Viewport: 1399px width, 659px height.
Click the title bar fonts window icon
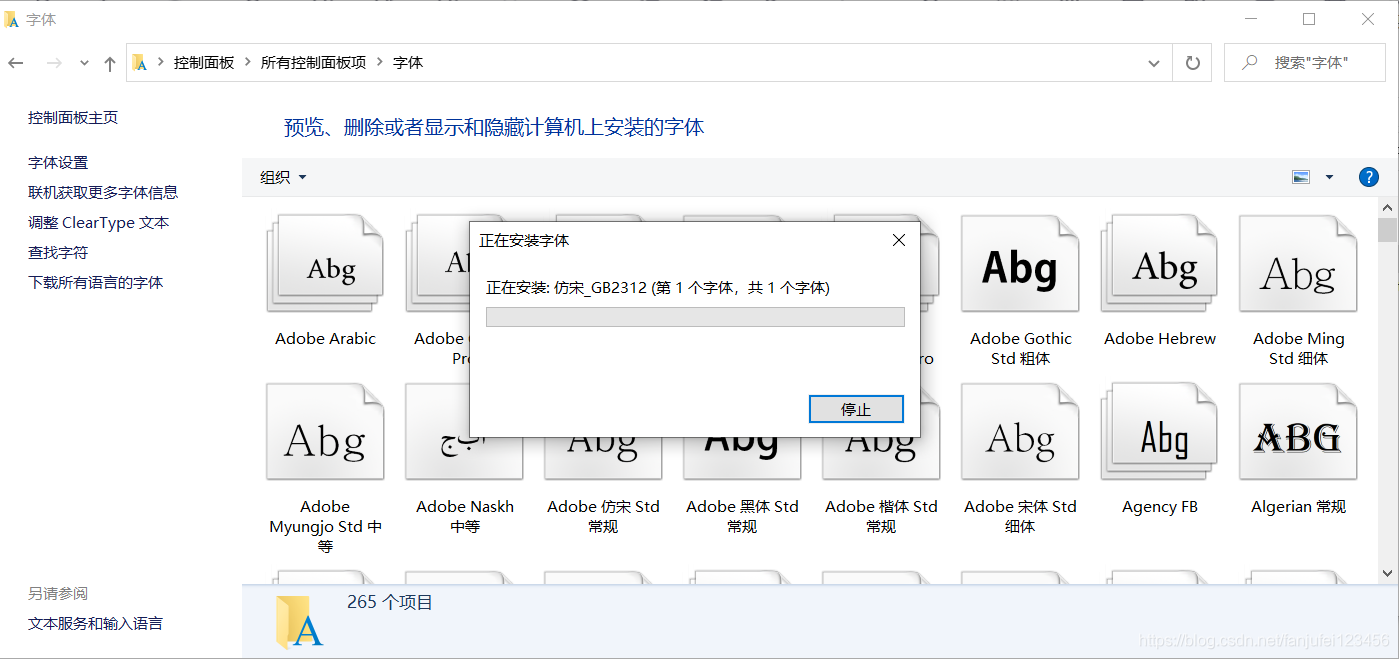click(12, 19)
